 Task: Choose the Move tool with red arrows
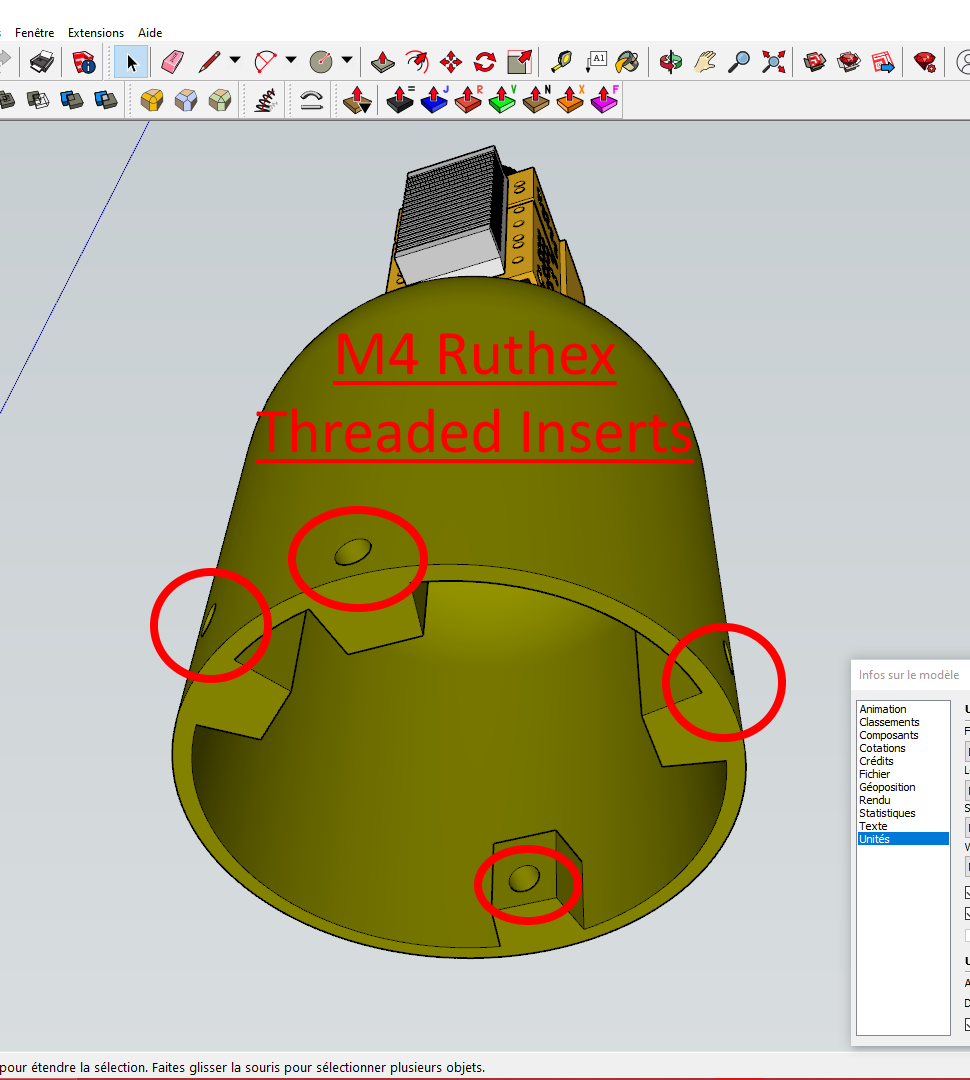[x=451, y=62]
